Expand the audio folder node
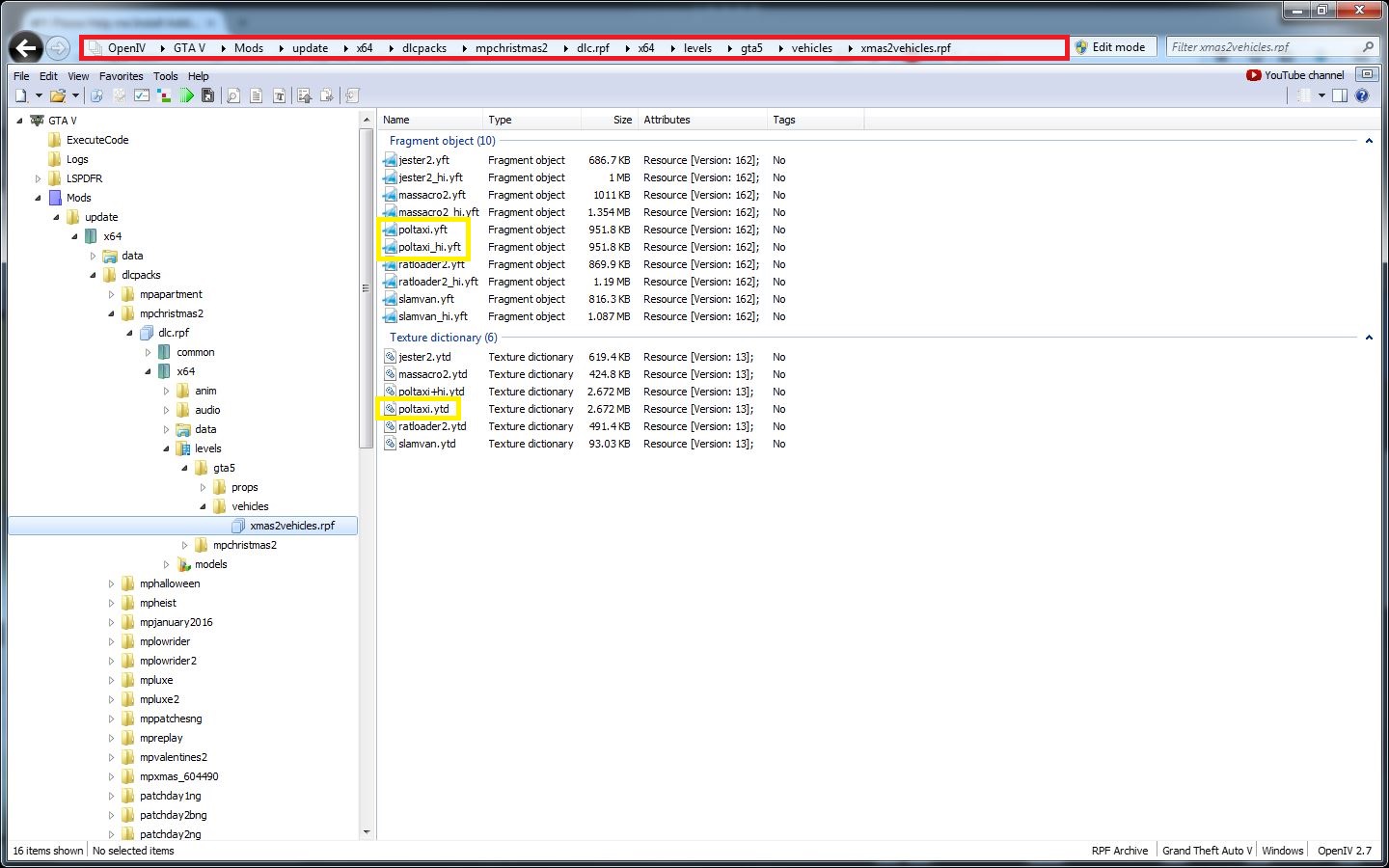Image resolution: width=1389 pixels, height=868 pixels. (166, 410)
